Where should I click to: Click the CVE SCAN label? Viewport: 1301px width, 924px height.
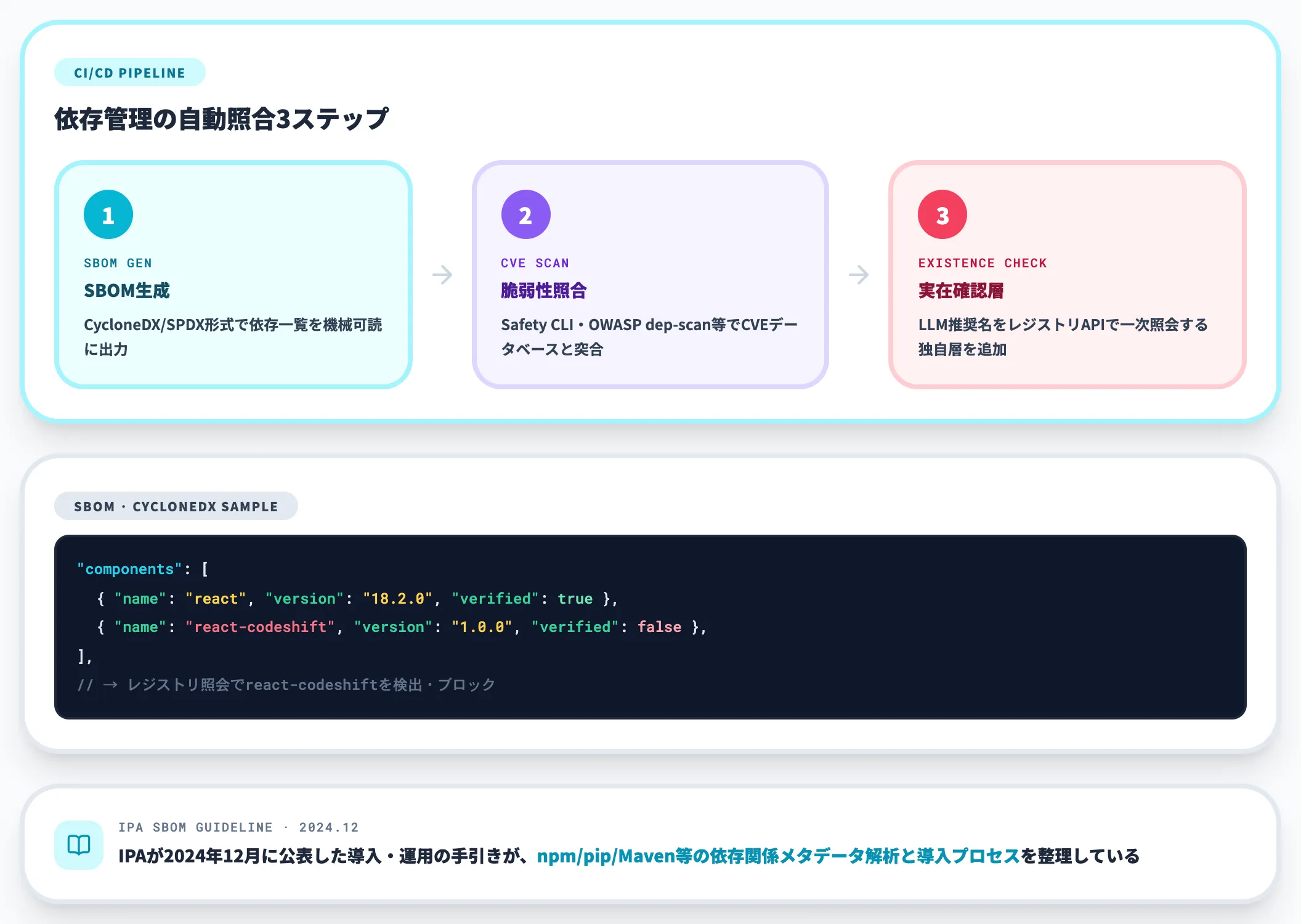(535, 263)
